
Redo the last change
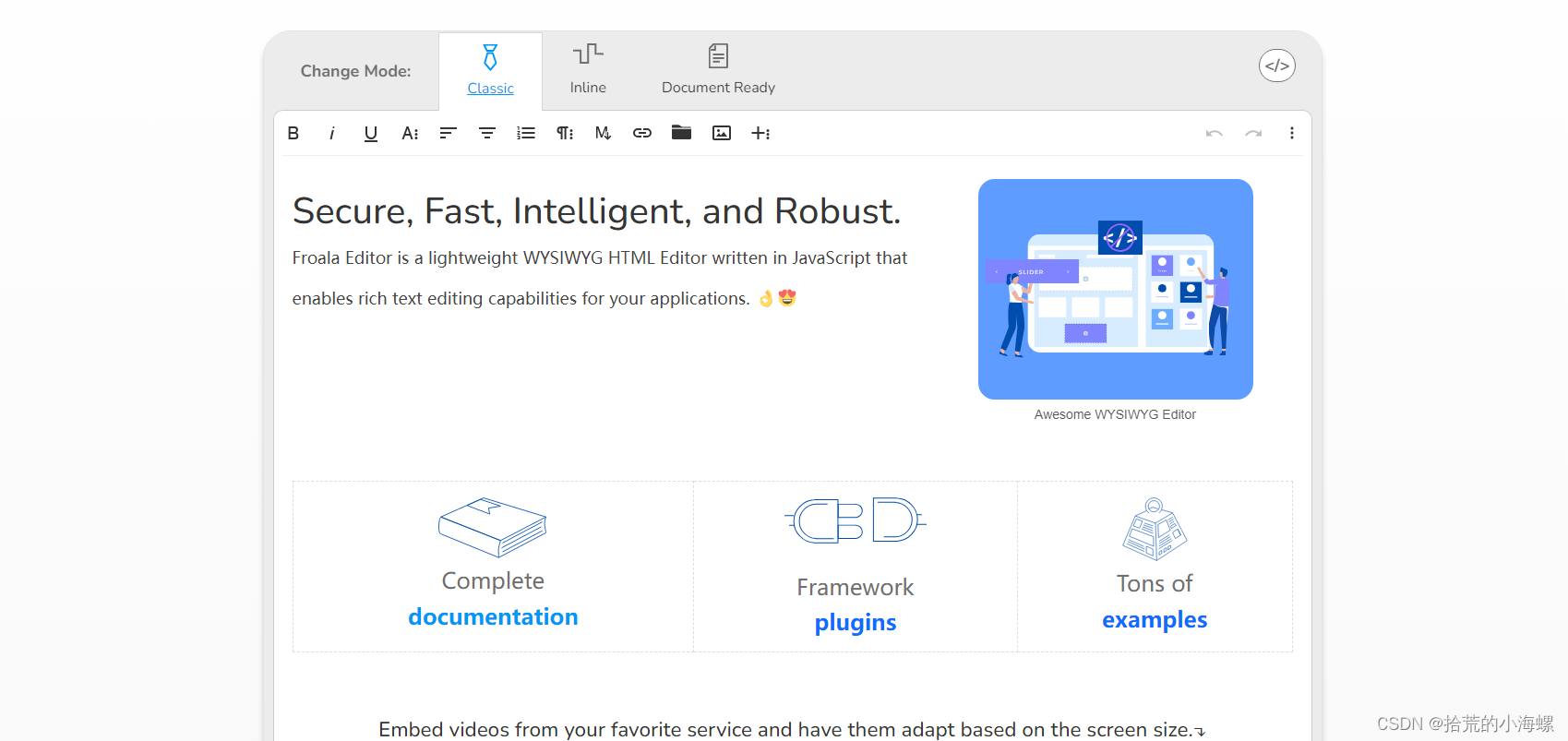click(x=1253, y=133)
